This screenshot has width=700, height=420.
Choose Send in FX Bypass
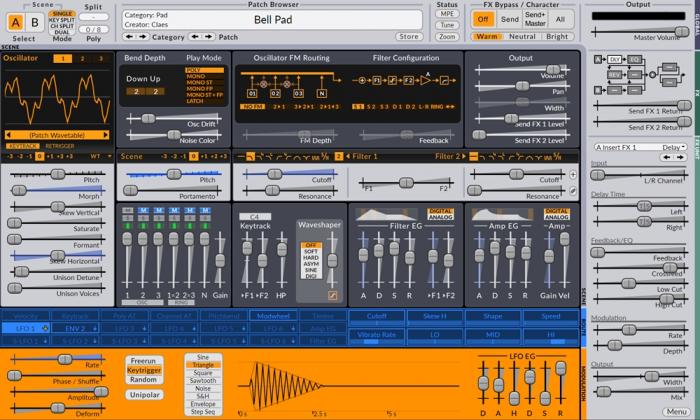509,19
